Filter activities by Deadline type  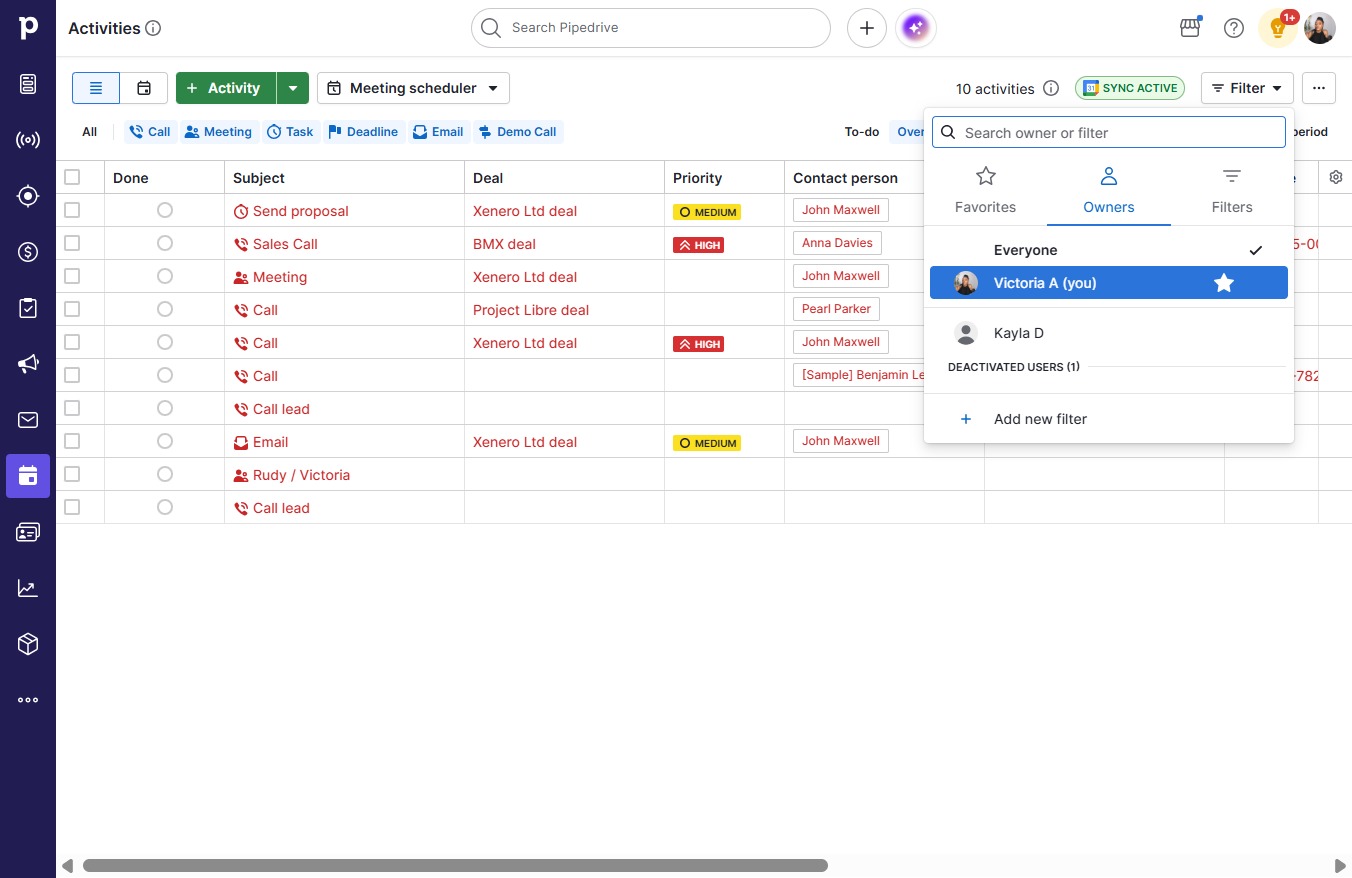[x=363, y=132]
